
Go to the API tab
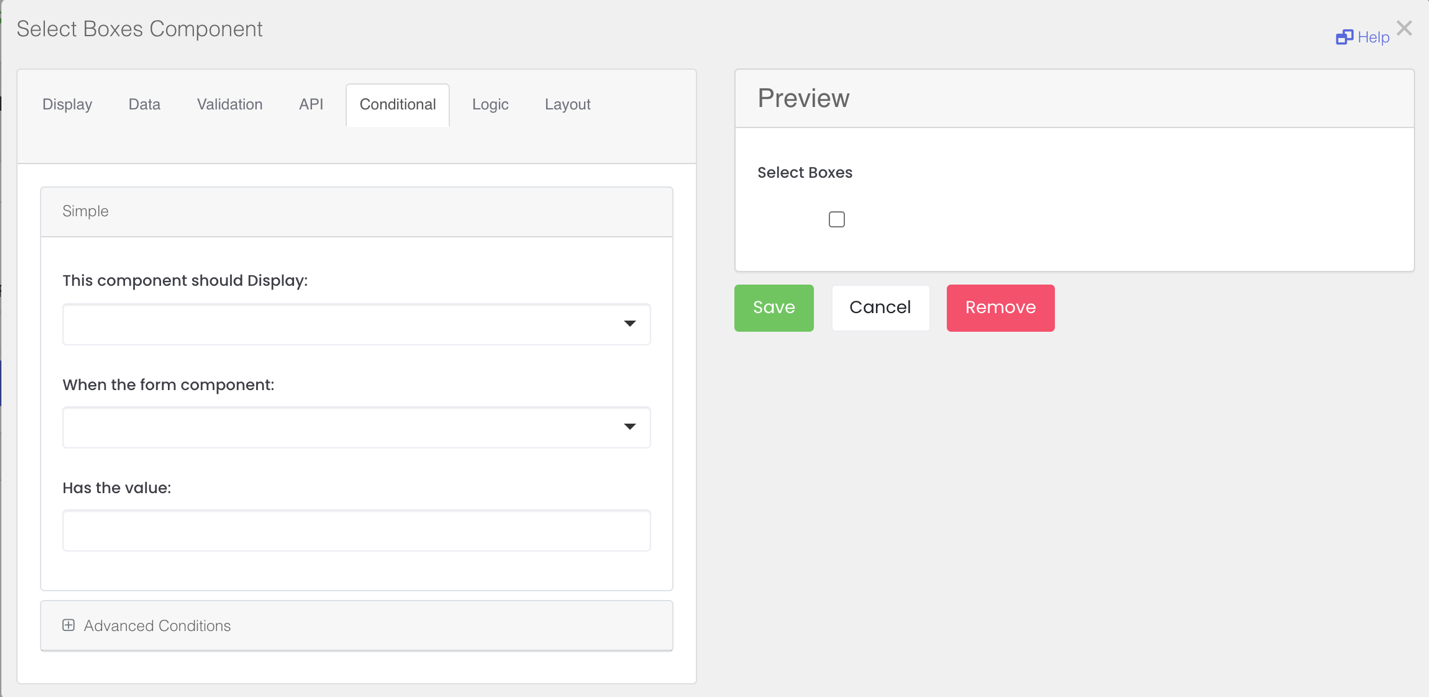point(311,104)
